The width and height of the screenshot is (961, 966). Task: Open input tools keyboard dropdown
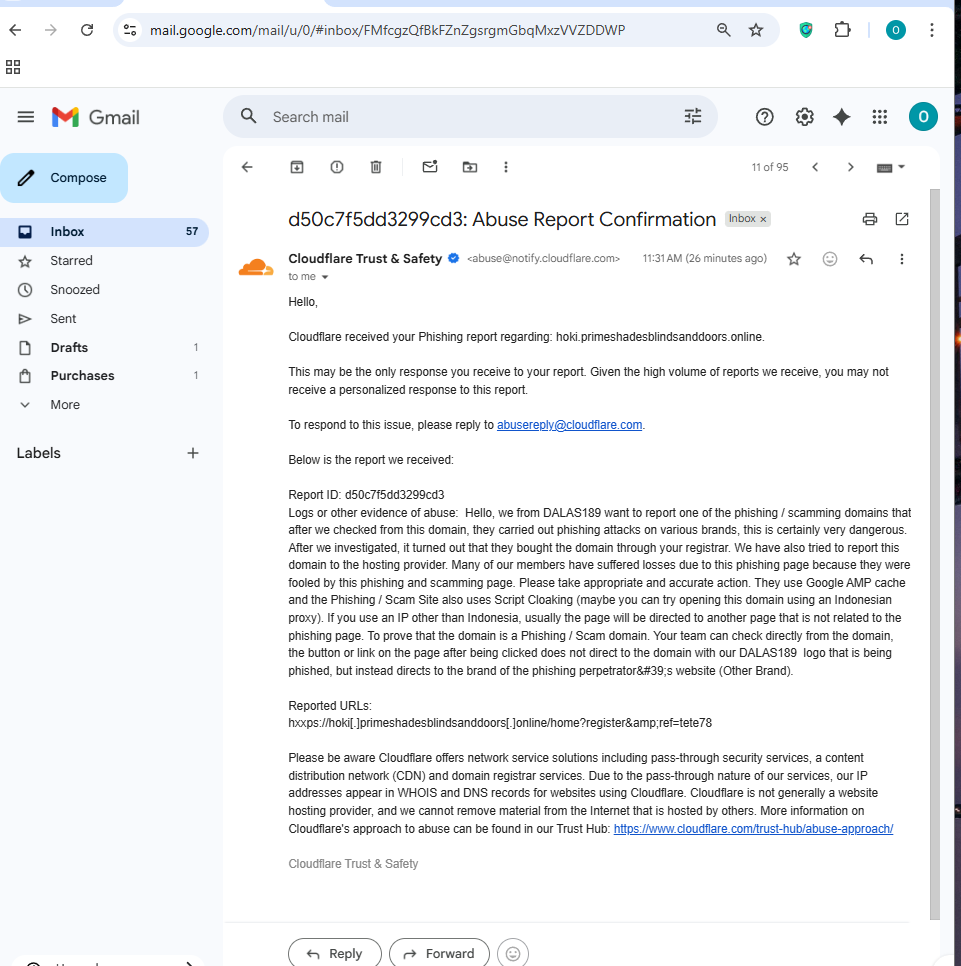pyautogui.click(x=890, y=167)
